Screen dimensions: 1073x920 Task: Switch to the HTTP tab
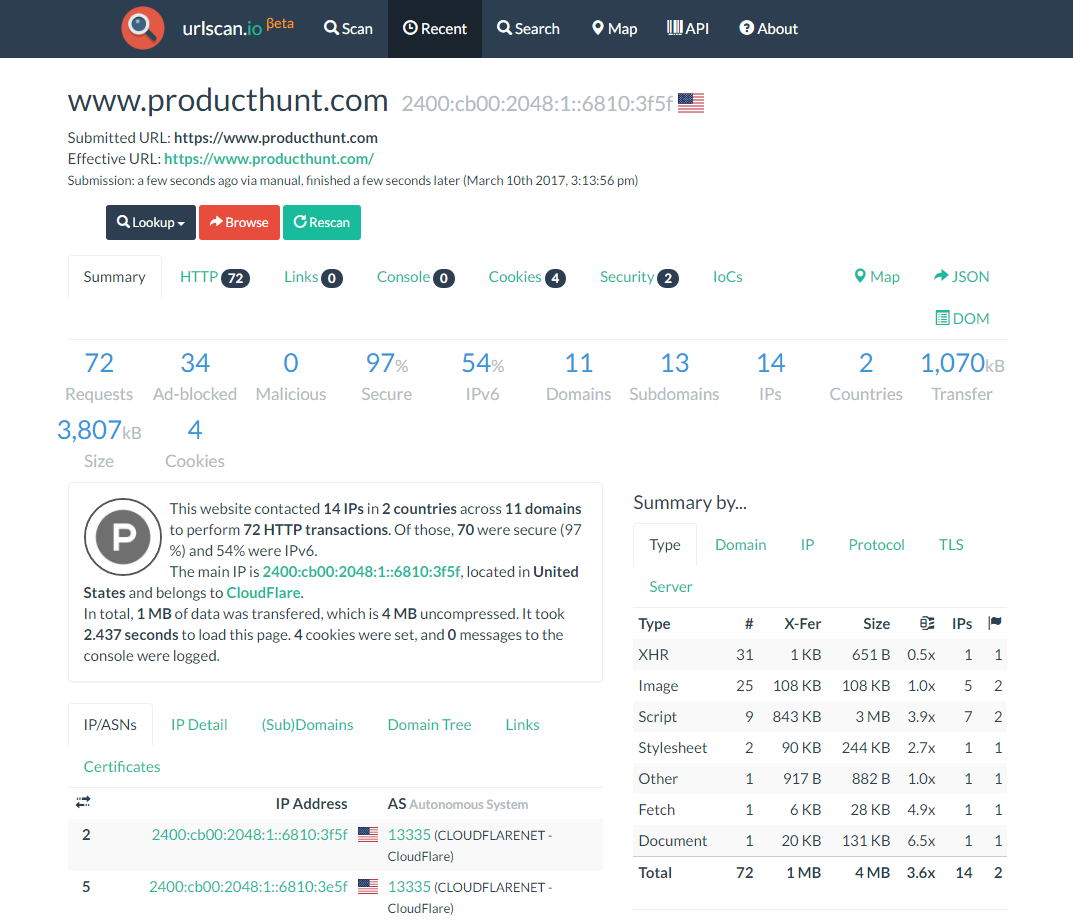[x=214, y=277]
